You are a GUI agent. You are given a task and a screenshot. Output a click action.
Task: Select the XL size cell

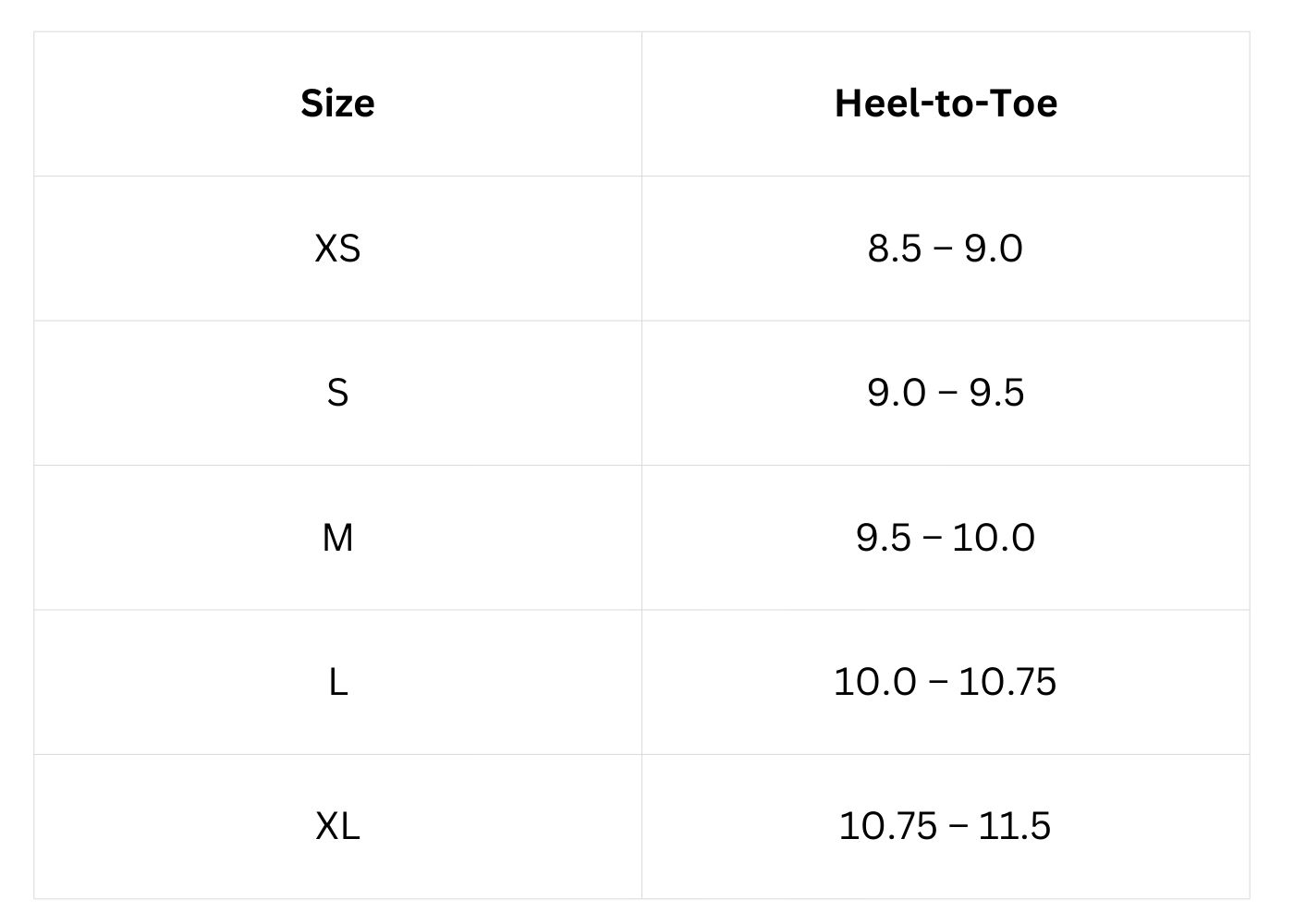pyautogui.click(x=337, y=826)
